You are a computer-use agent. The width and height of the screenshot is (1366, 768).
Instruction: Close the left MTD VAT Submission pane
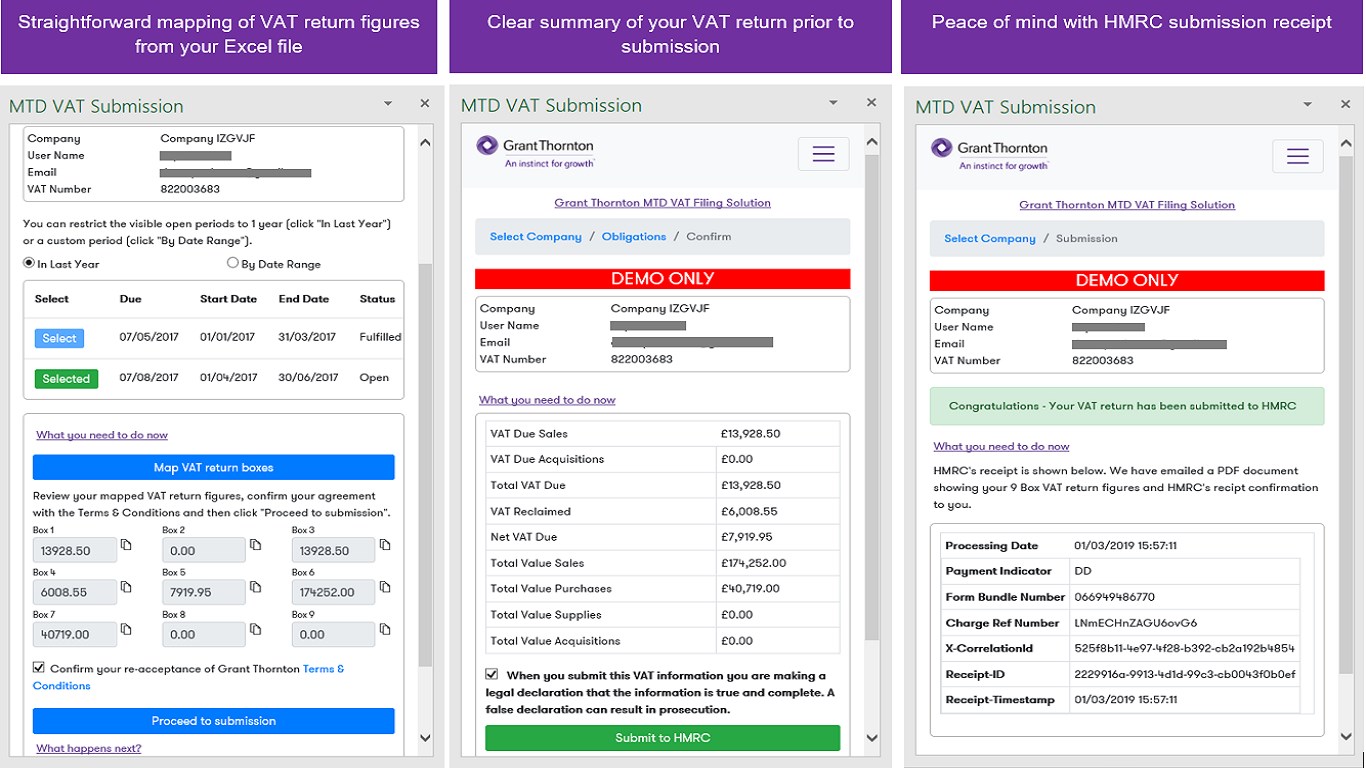point(424,103)
